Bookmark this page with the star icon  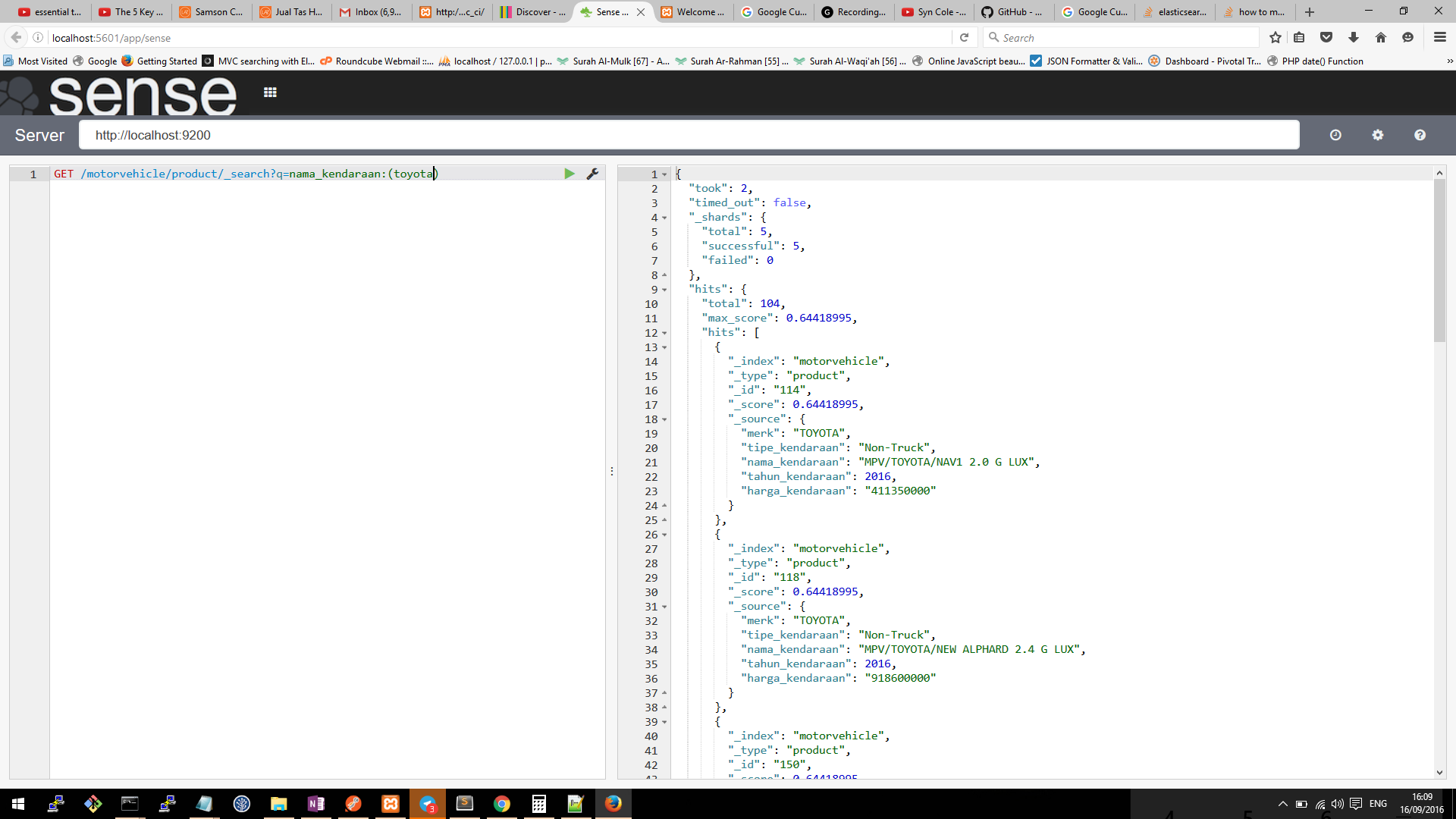[1275, 37]
